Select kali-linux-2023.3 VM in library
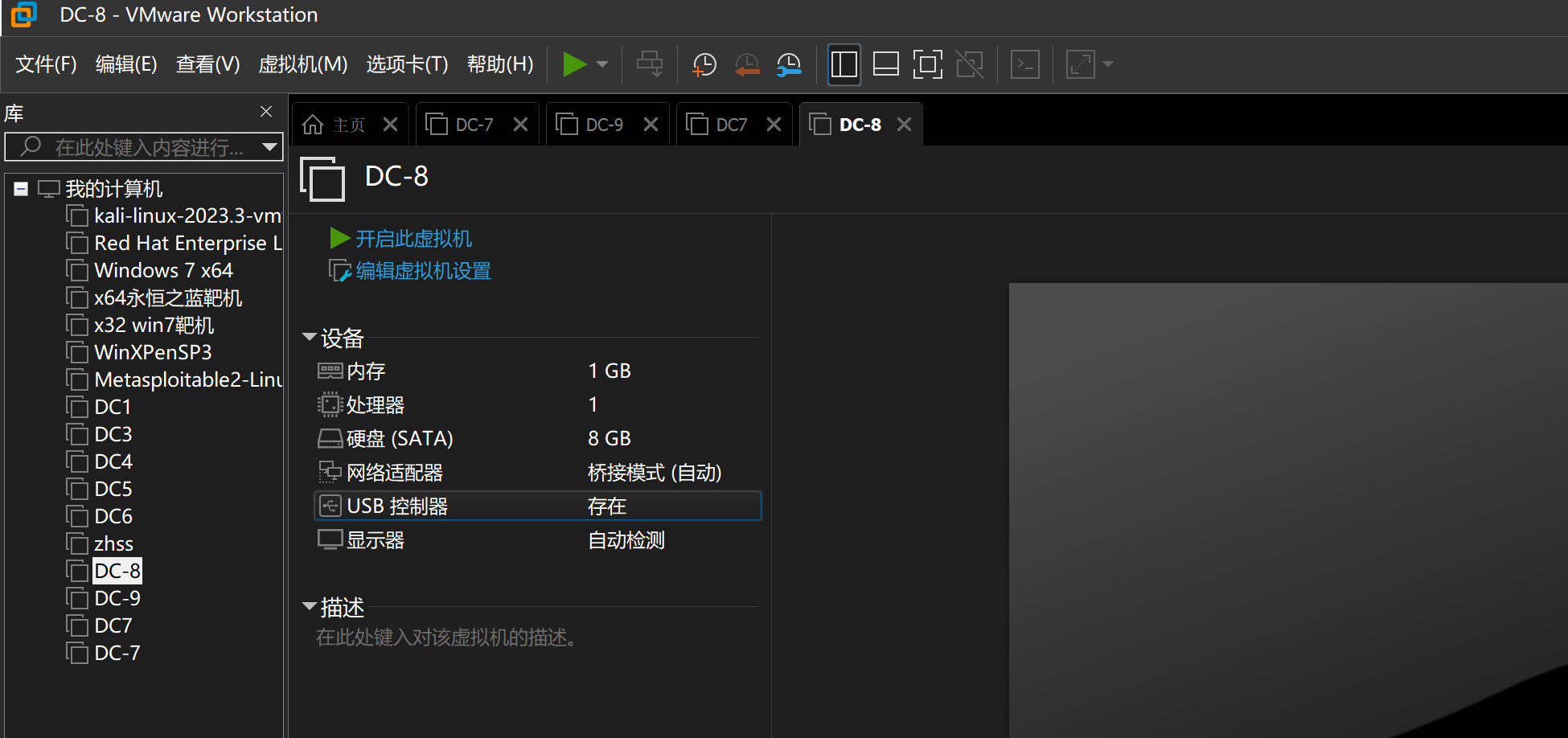1568x738 pixels. click(187, 216)
